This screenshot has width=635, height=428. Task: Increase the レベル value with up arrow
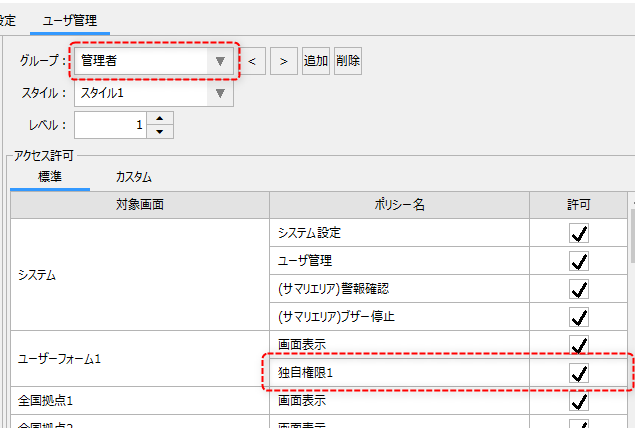click(x=160, y=119)
